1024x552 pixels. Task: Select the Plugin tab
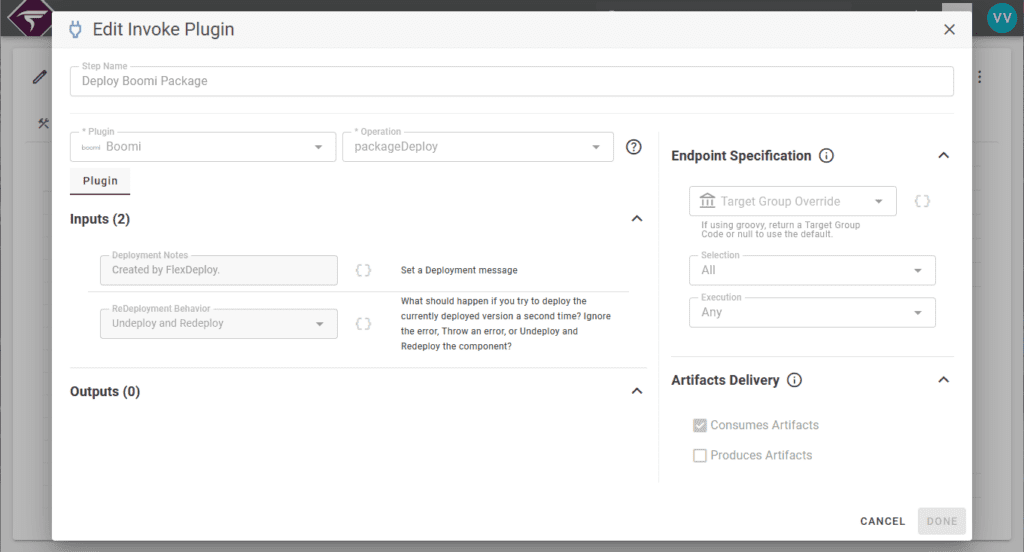click(100, 181)
